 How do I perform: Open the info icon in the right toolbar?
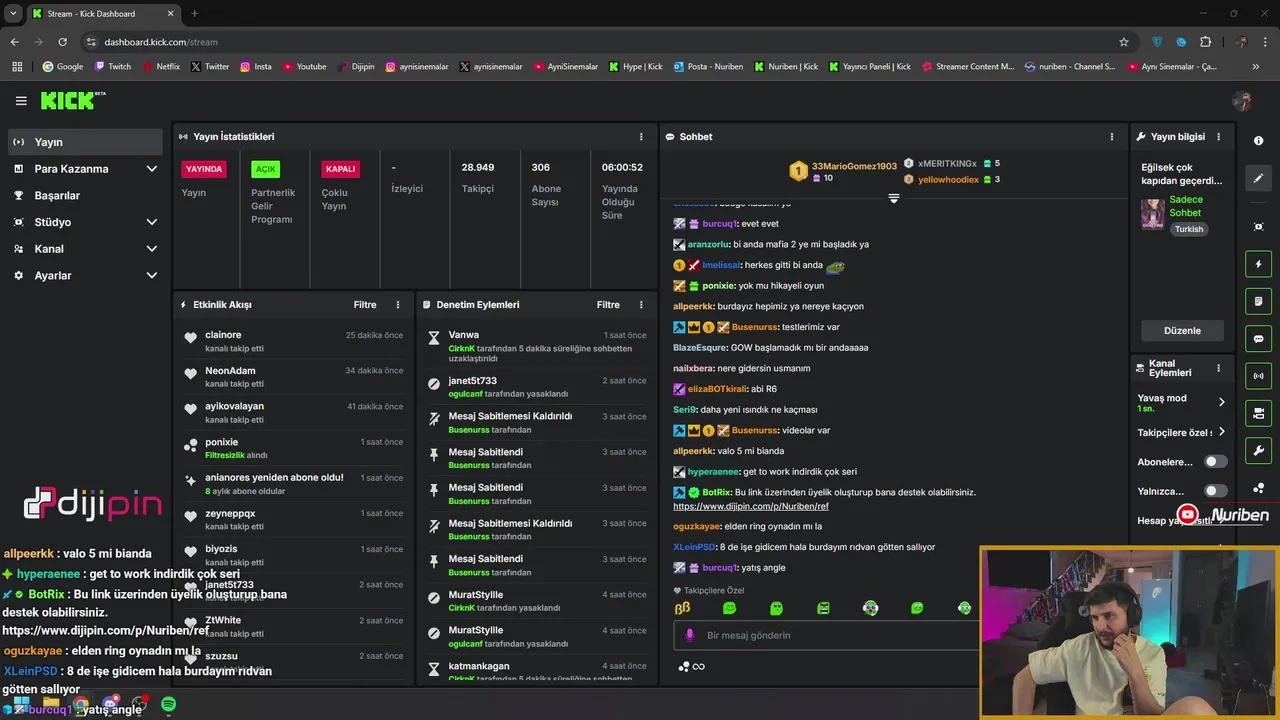1258,141
